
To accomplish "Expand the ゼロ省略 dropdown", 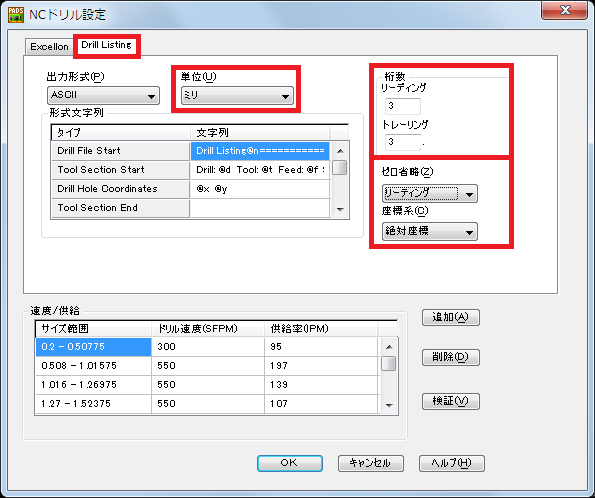I will click(x=430, y=194).
